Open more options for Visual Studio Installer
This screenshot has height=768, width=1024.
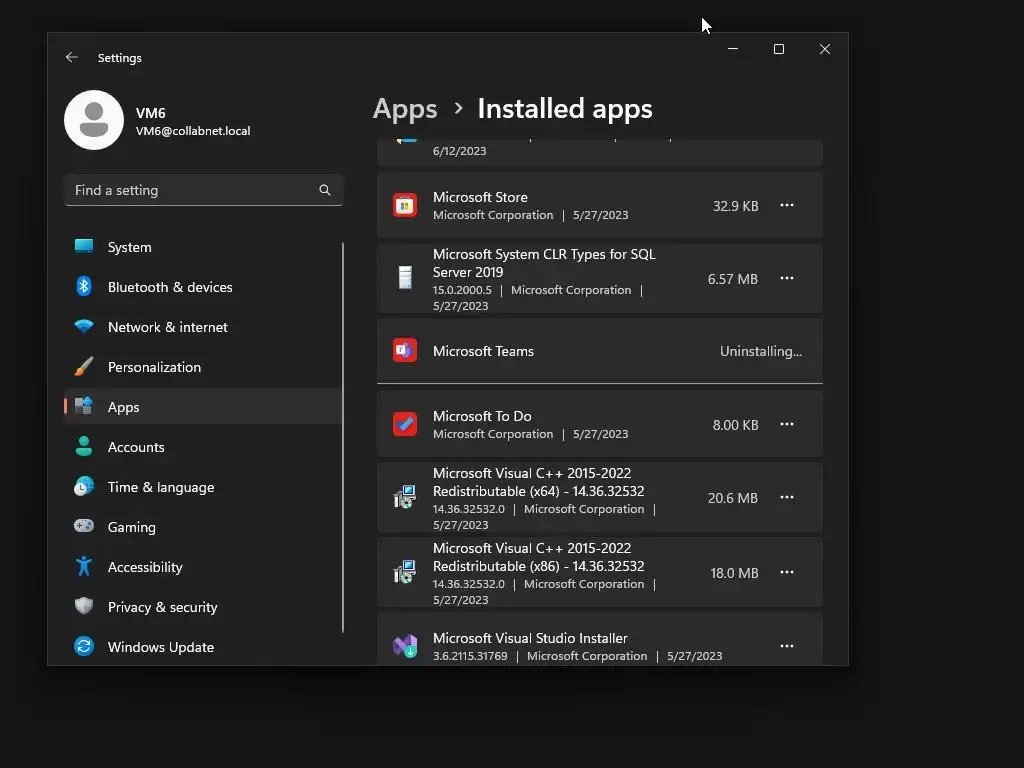pos(787,647)
